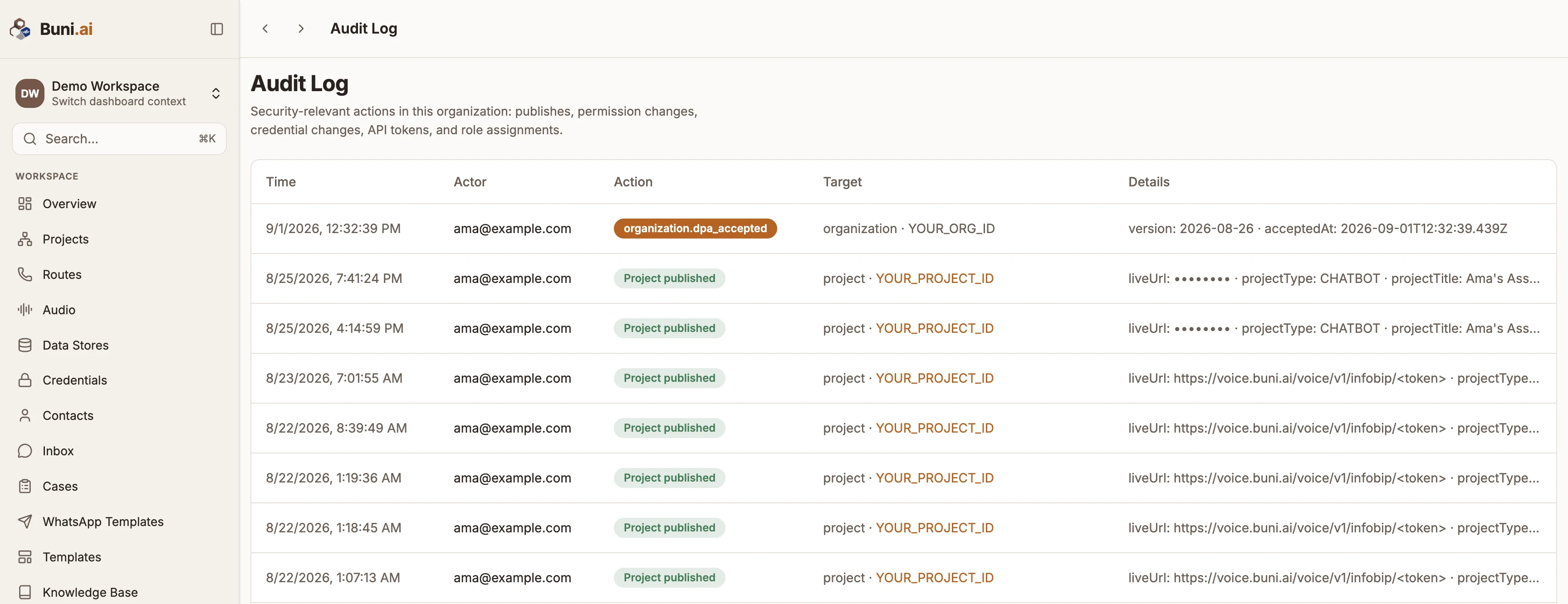Open the Credentials menu item
The width and height of the screenshot is (1568, 604).
pyautogui.click(x=119, y=380)
